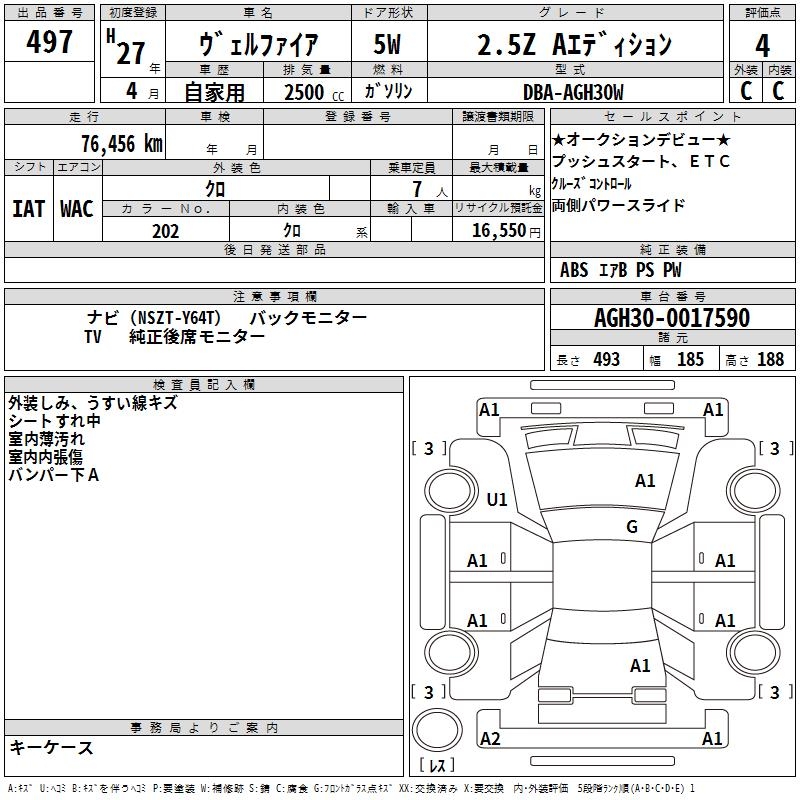800x800 pixels.
Task: Select the grade 2.5Z Aエディション
Action: (x=574, y=45)
